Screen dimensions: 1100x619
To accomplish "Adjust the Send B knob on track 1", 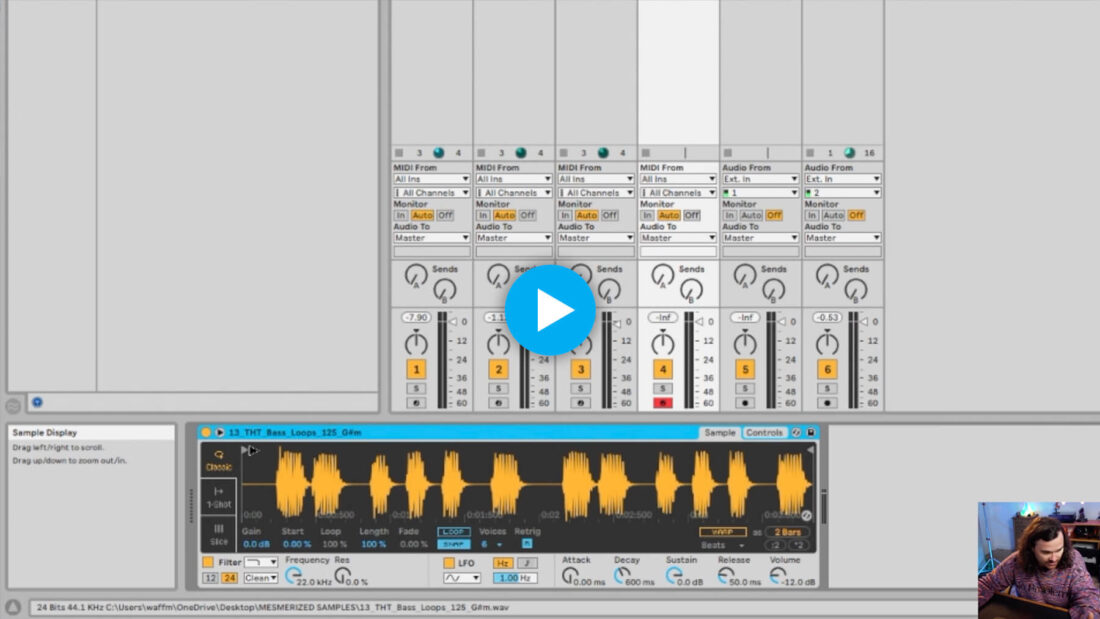I will tap(444, 289).
